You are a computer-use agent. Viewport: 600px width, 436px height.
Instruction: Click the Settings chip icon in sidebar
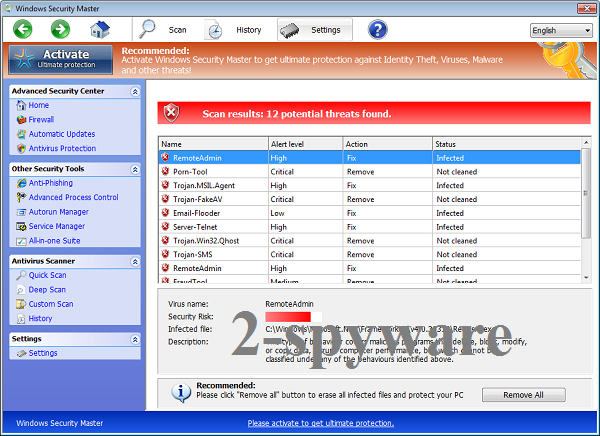(21, 353)
